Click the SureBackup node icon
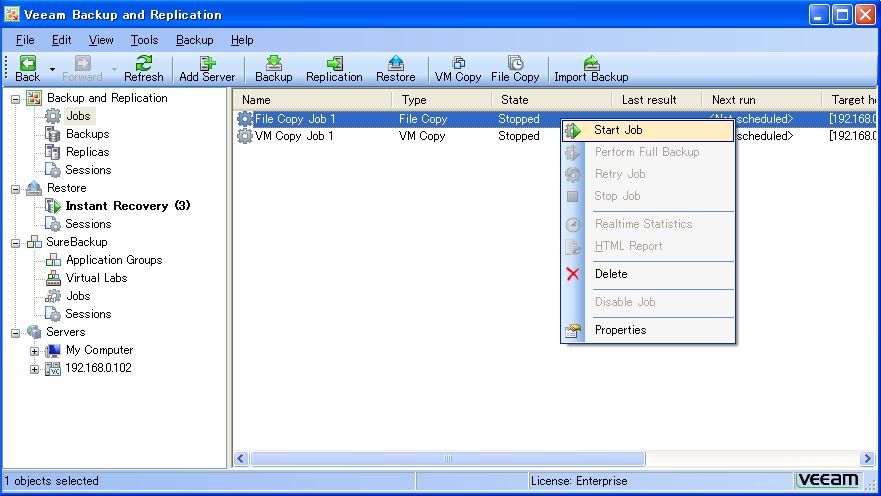 click(34, 242)
